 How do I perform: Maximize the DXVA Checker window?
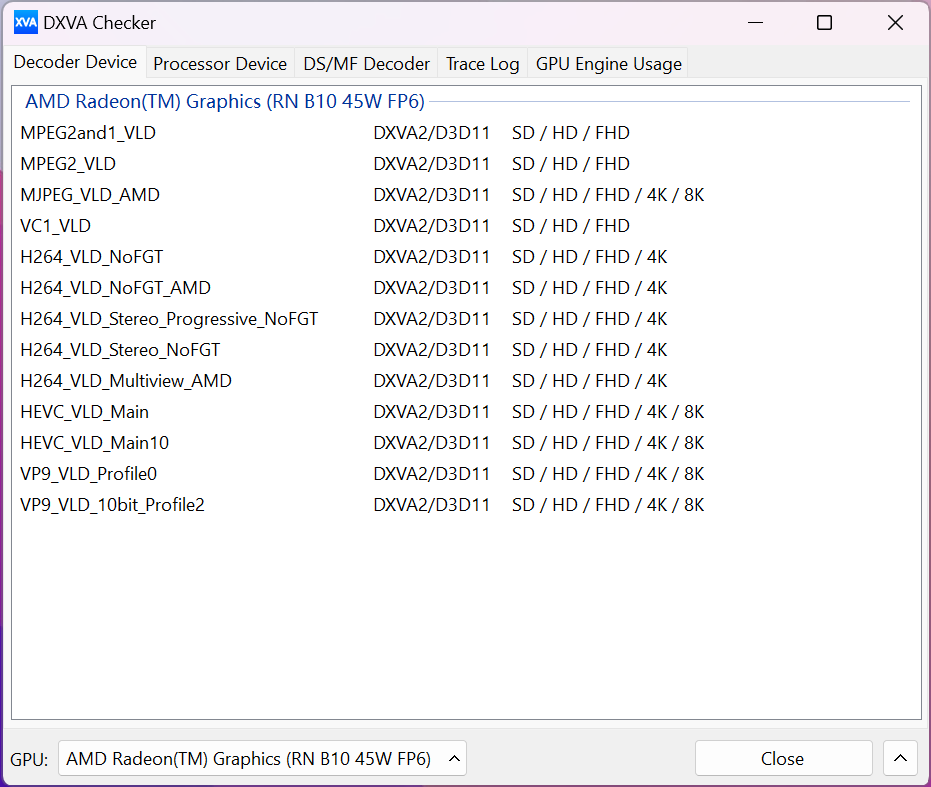[x=824, y=23]
